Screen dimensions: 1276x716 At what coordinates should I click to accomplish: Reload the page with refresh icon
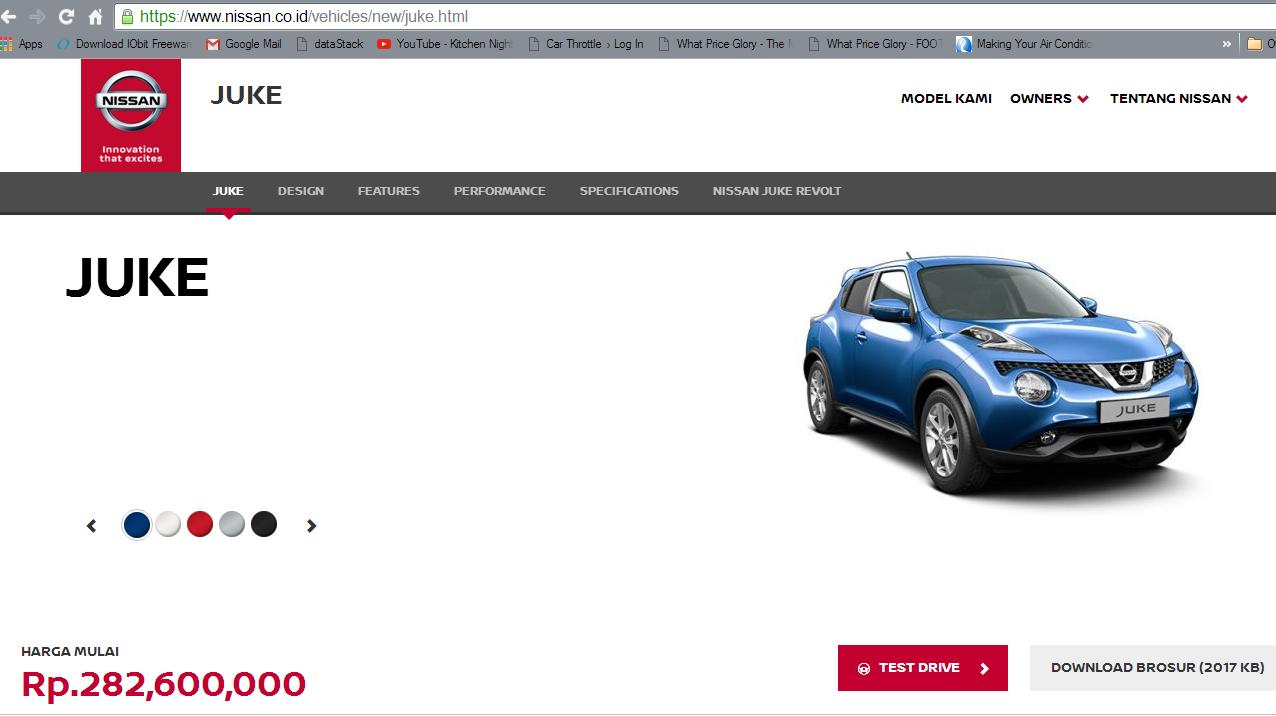click(x=66, y=16)
